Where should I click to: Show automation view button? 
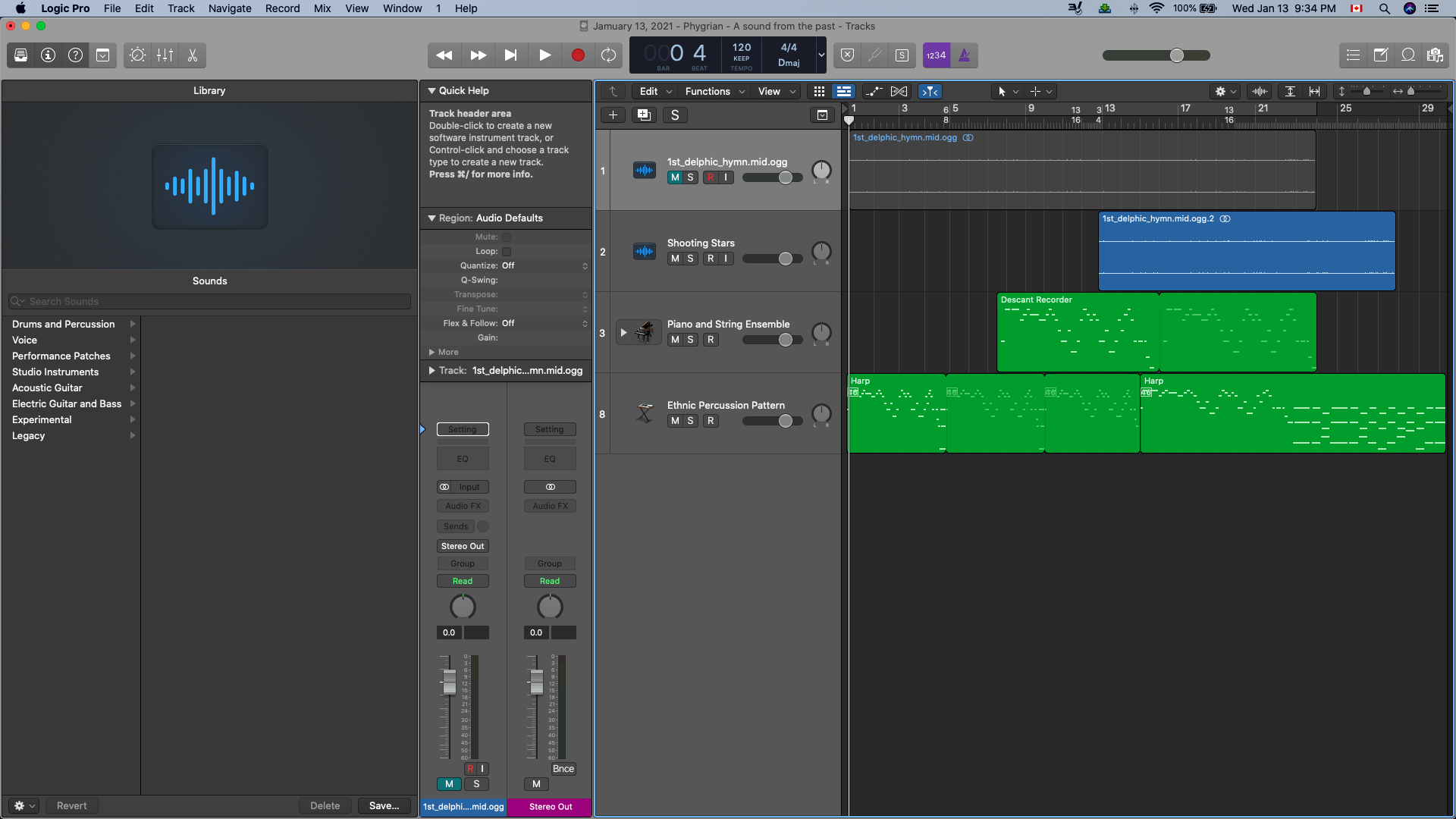(874, 92)
